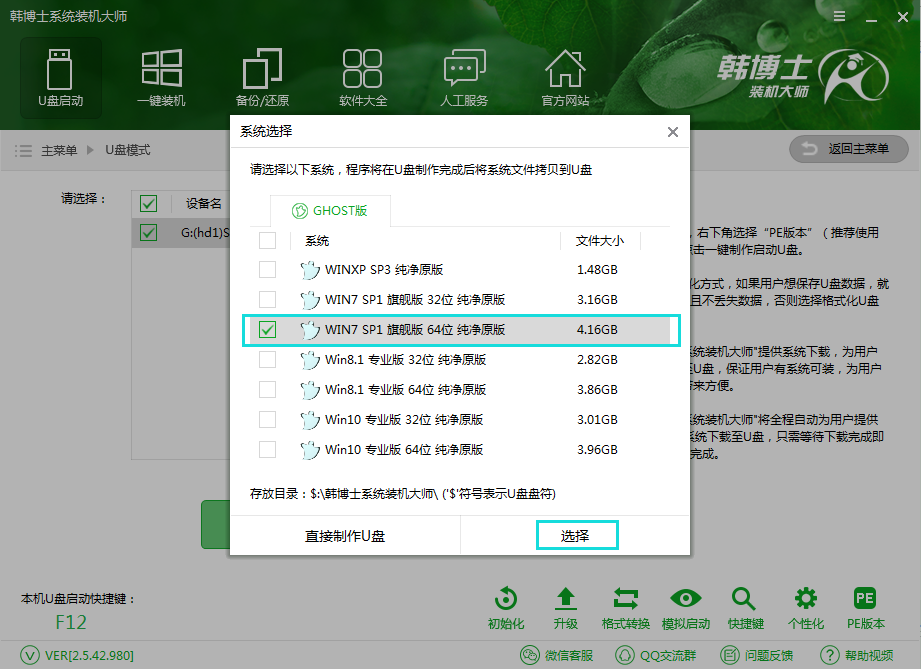Image resolution: width=921 pixels, height=669 pixels.
Task: Uncheck WIN7 SP1 旗舰版 64位 checkbox
Action: [x=267, y=330]
